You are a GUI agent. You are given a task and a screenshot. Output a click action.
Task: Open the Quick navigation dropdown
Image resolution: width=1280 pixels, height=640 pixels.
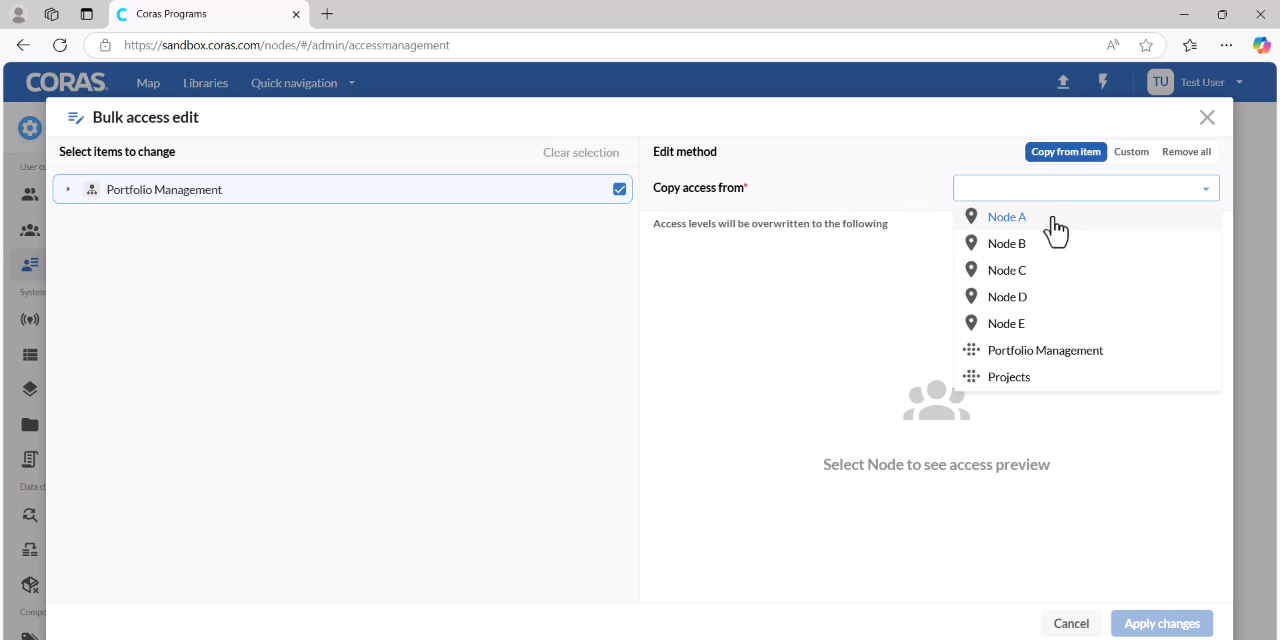click(x=303, y=83)
